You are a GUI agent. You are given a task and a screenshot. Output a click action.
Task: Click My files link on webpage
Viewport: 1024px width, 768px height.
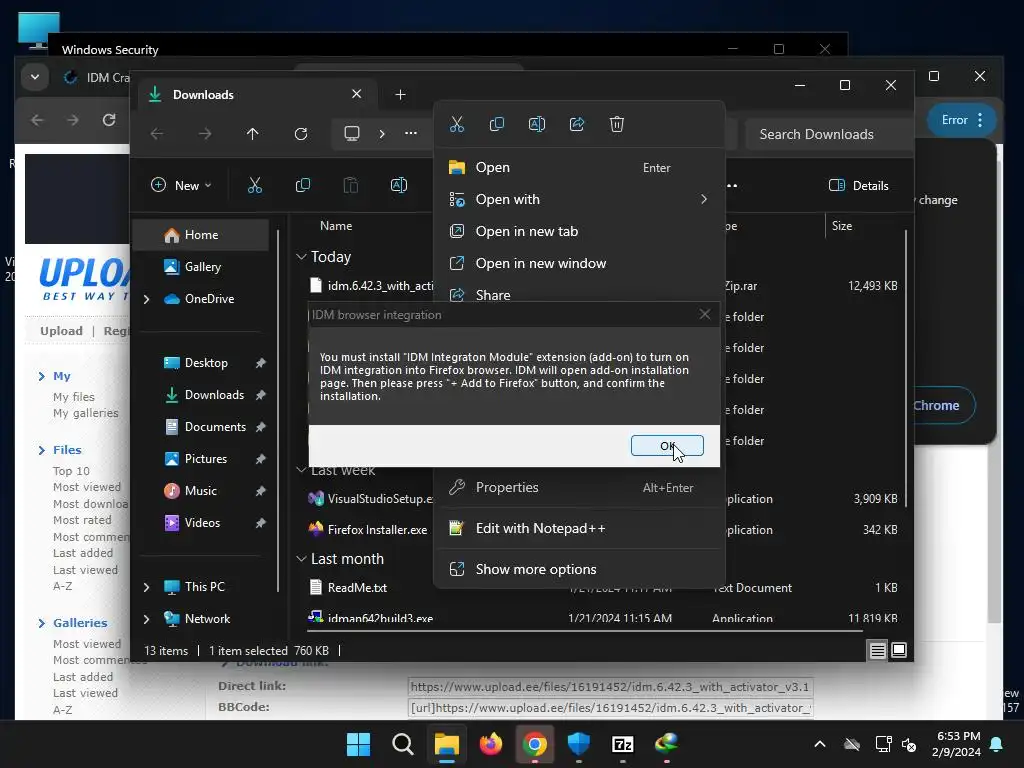coord(74,397)
